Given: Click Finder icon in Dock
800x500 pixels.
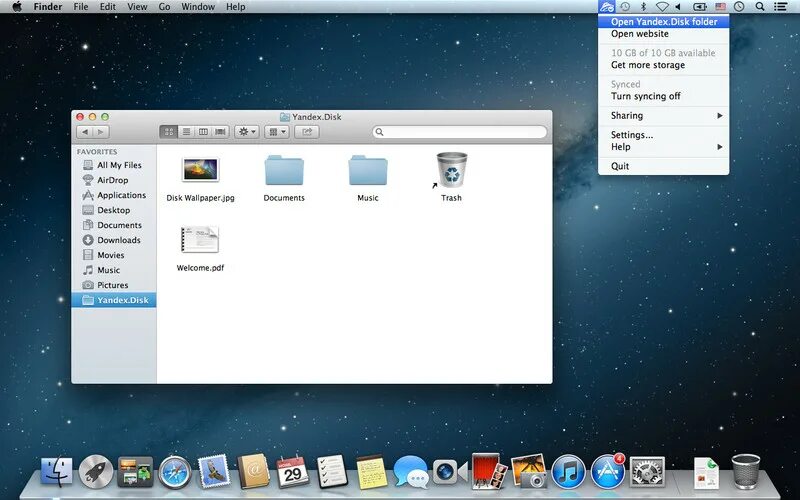Looking at the screenshot, I should [56, 471].
